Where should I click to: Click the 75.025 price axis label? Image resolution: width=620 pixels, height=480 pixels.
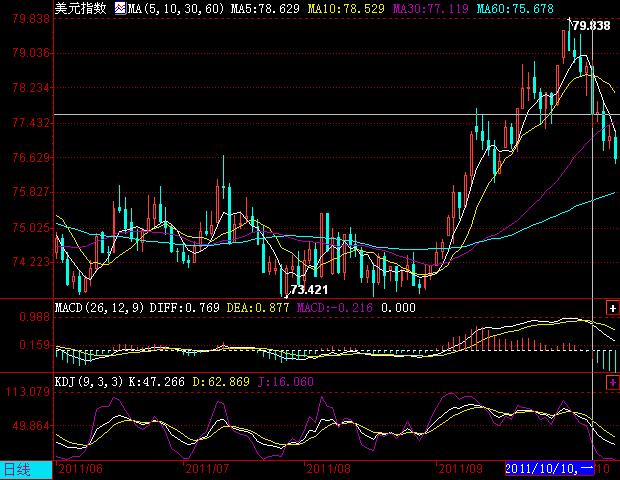click(31, 227)
